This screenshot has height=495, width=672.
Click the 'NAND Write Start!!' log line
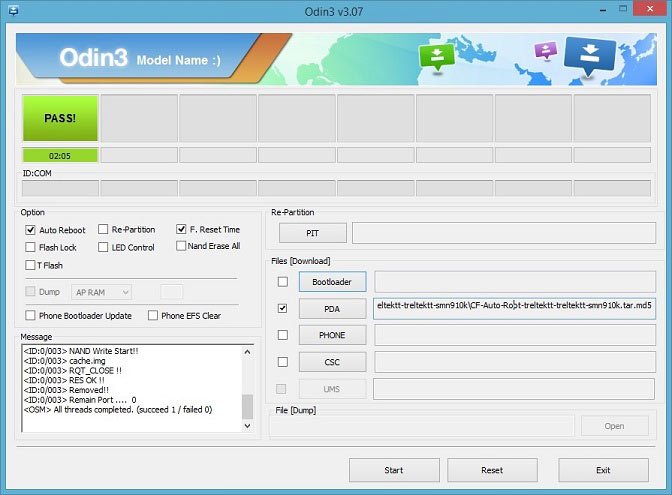tap(81, 351)
